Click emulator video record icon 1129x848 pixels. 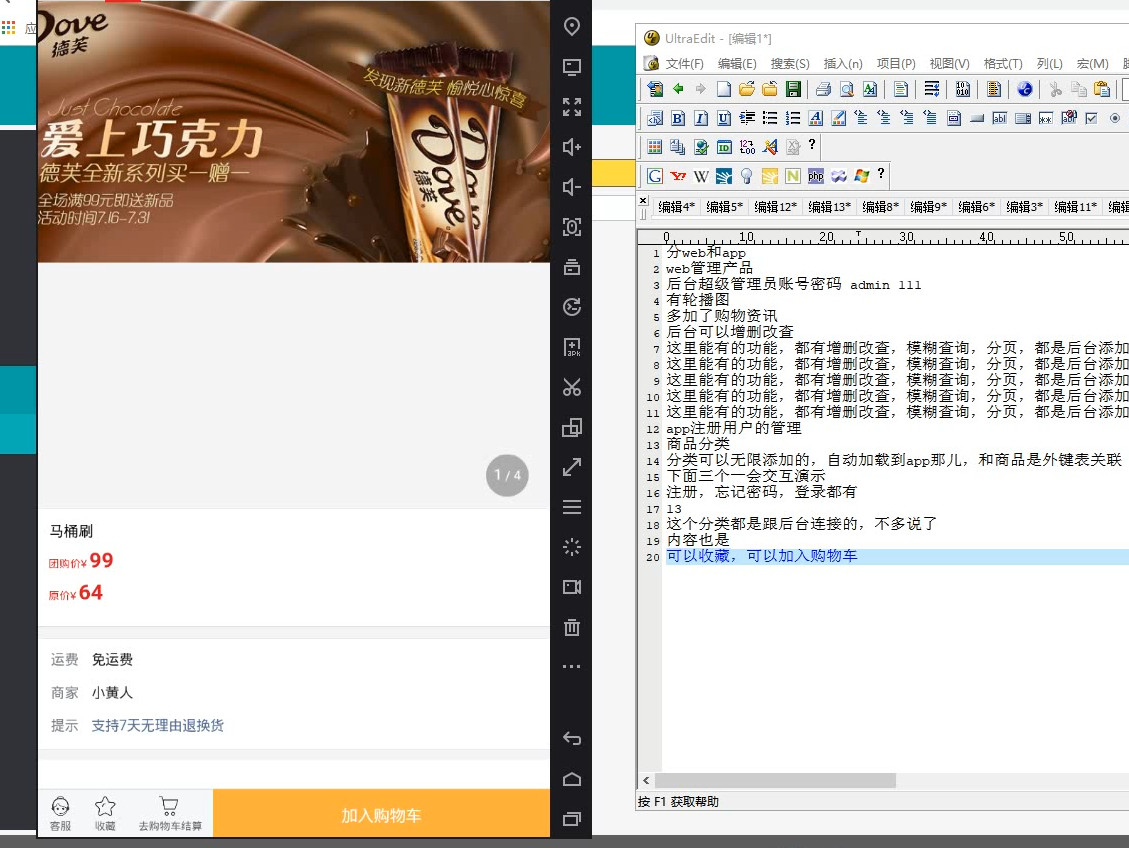[x=572, y=587]
